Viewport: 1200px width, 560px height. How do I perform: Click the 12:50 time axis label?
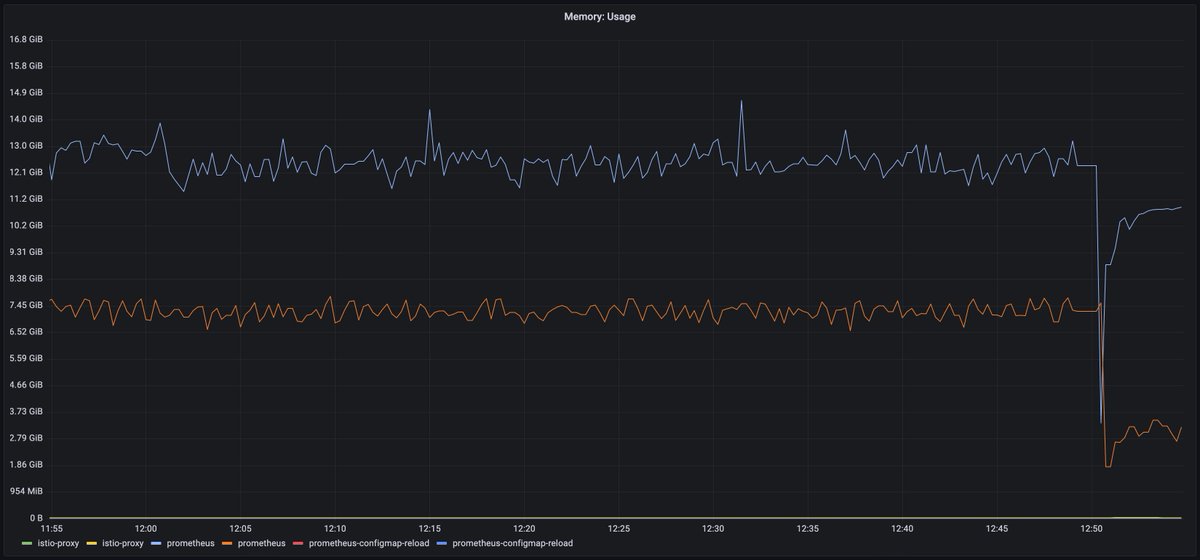(1092, 528)
